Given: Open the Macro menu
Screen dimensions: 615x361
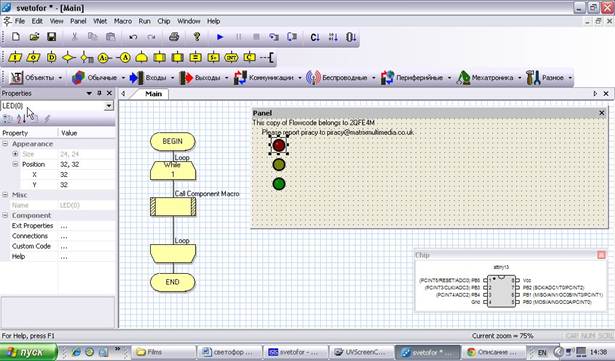Looking at the screenshot, I should (x=123, y=21).
